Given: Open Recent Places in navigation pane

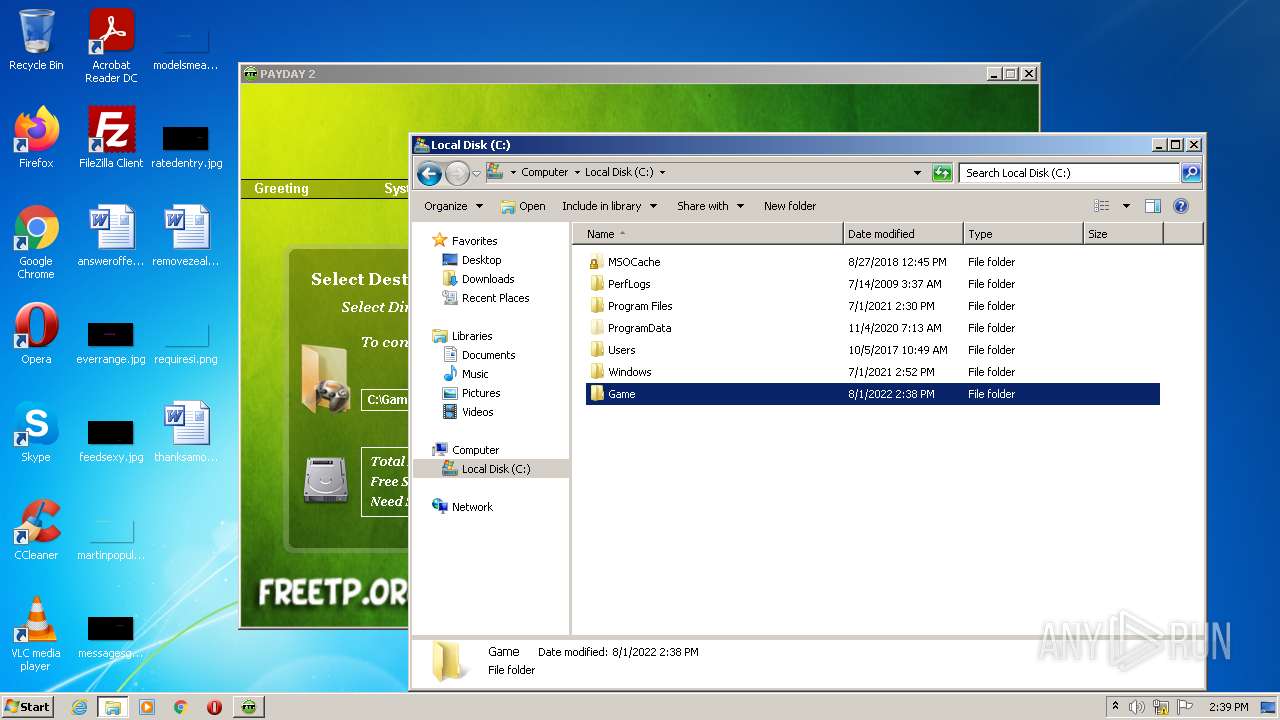Looking at the screenshot, I should pyautogui.click(x=495, y=298).
